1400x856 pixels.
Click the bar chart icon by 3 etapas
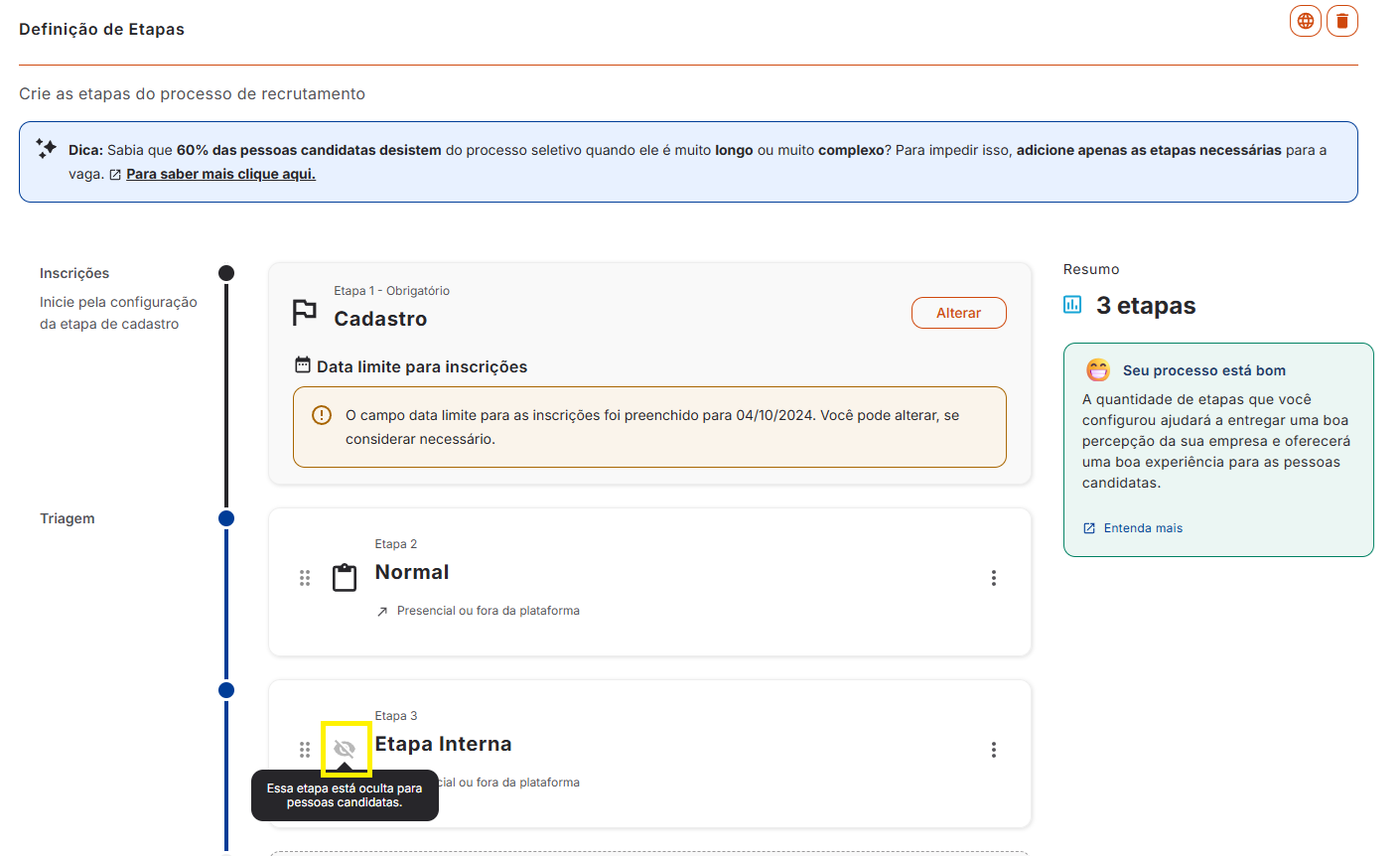[1072, 304]
